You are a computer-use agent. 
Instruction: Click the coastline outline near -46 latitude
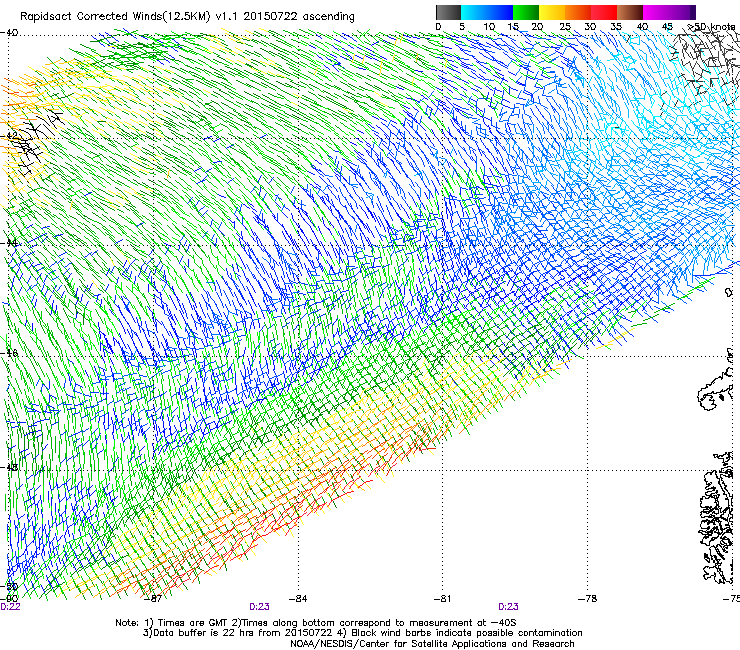coord(715,387)
